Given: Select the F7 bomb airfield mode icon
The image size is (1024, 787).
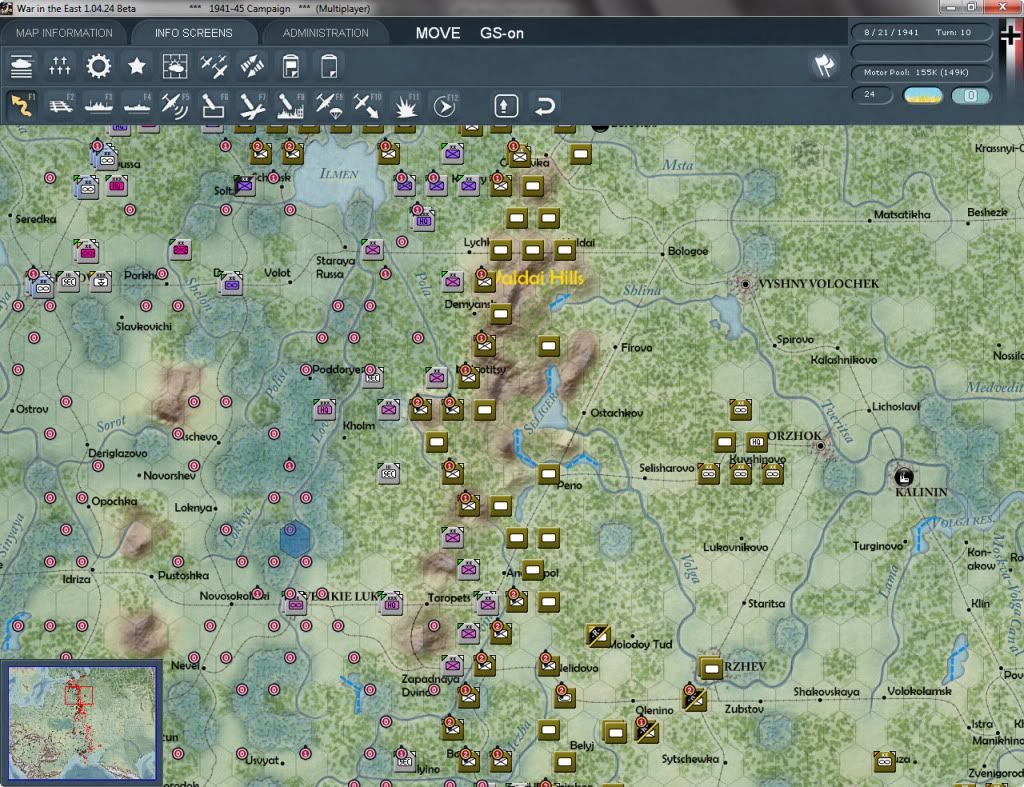Looking at the screenshot, I should [252, 106].
